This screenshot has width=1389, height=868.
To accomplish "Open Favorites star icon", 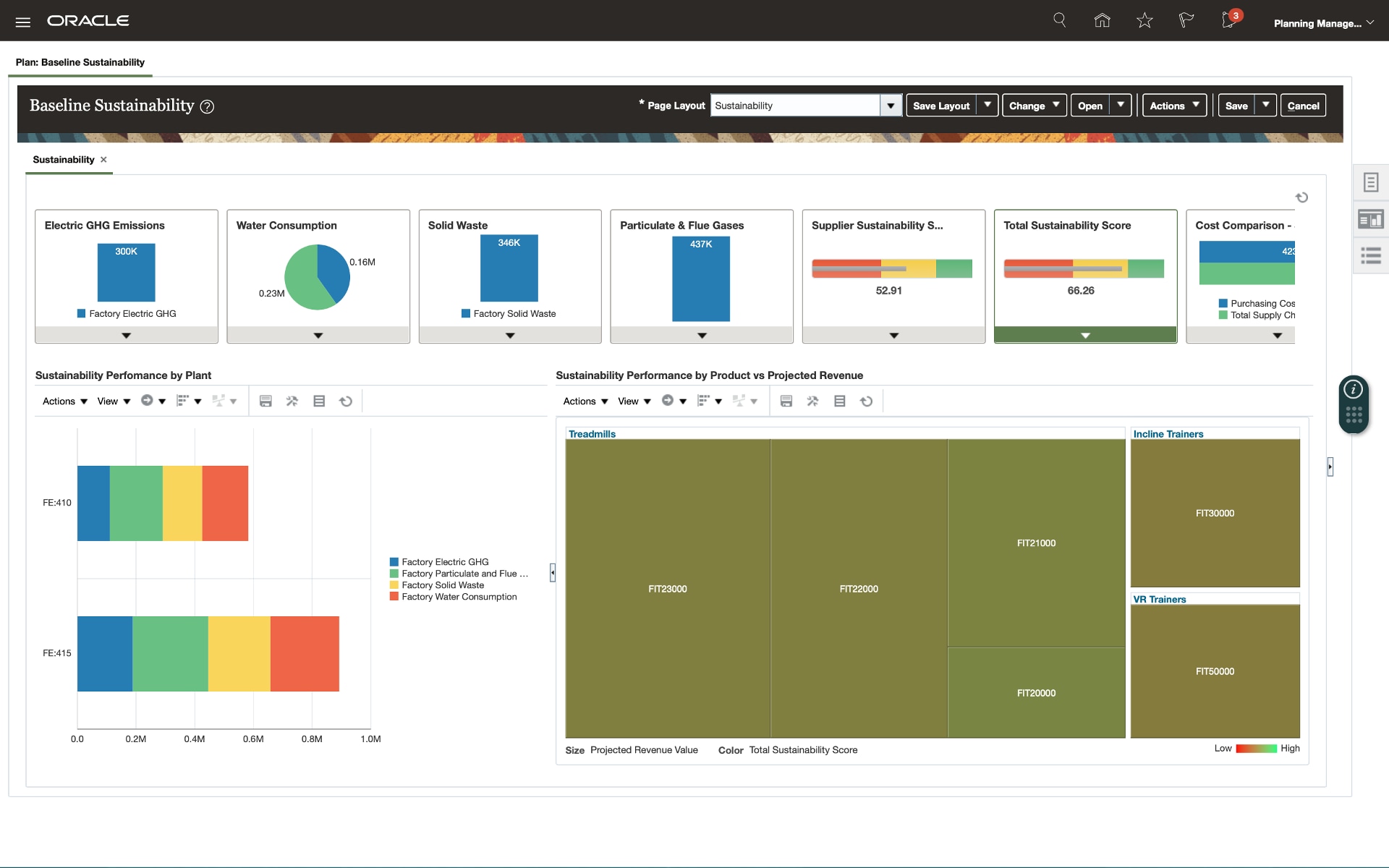I will [1144, 20].
